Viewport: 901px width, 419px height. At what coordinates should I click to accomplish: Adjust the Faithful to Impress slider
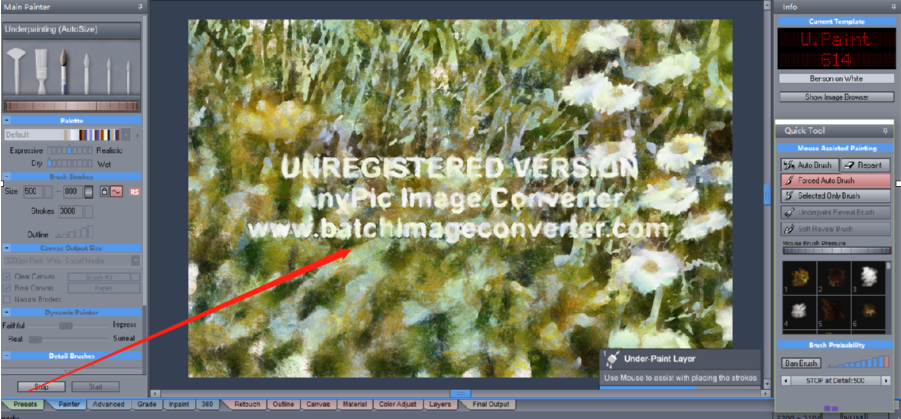(x=69, y=325)
